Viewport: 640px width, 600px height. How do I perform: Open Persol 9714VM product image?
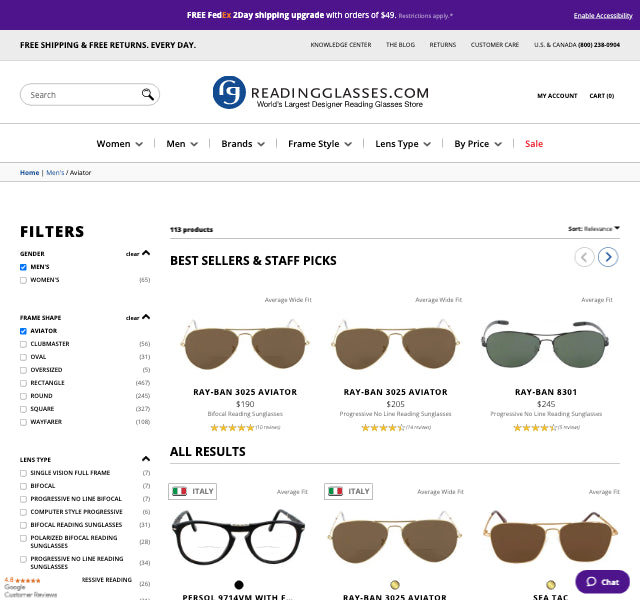click(x=238, y=537)
